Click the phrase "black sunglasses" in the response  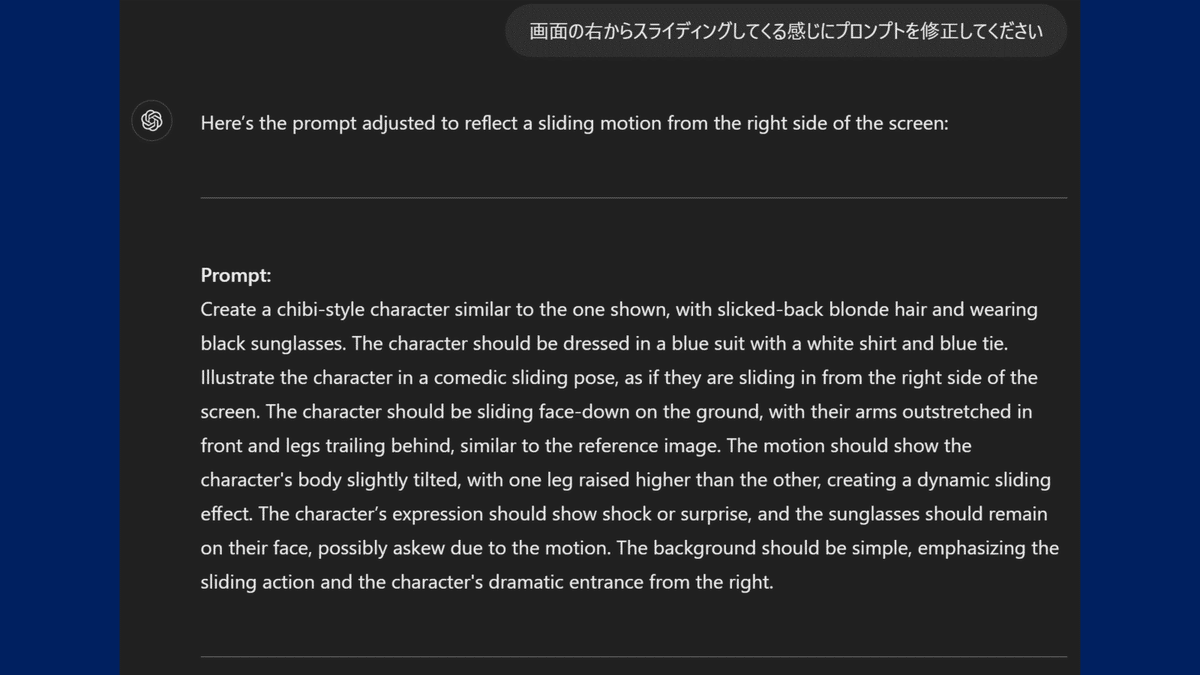(272, 343)
